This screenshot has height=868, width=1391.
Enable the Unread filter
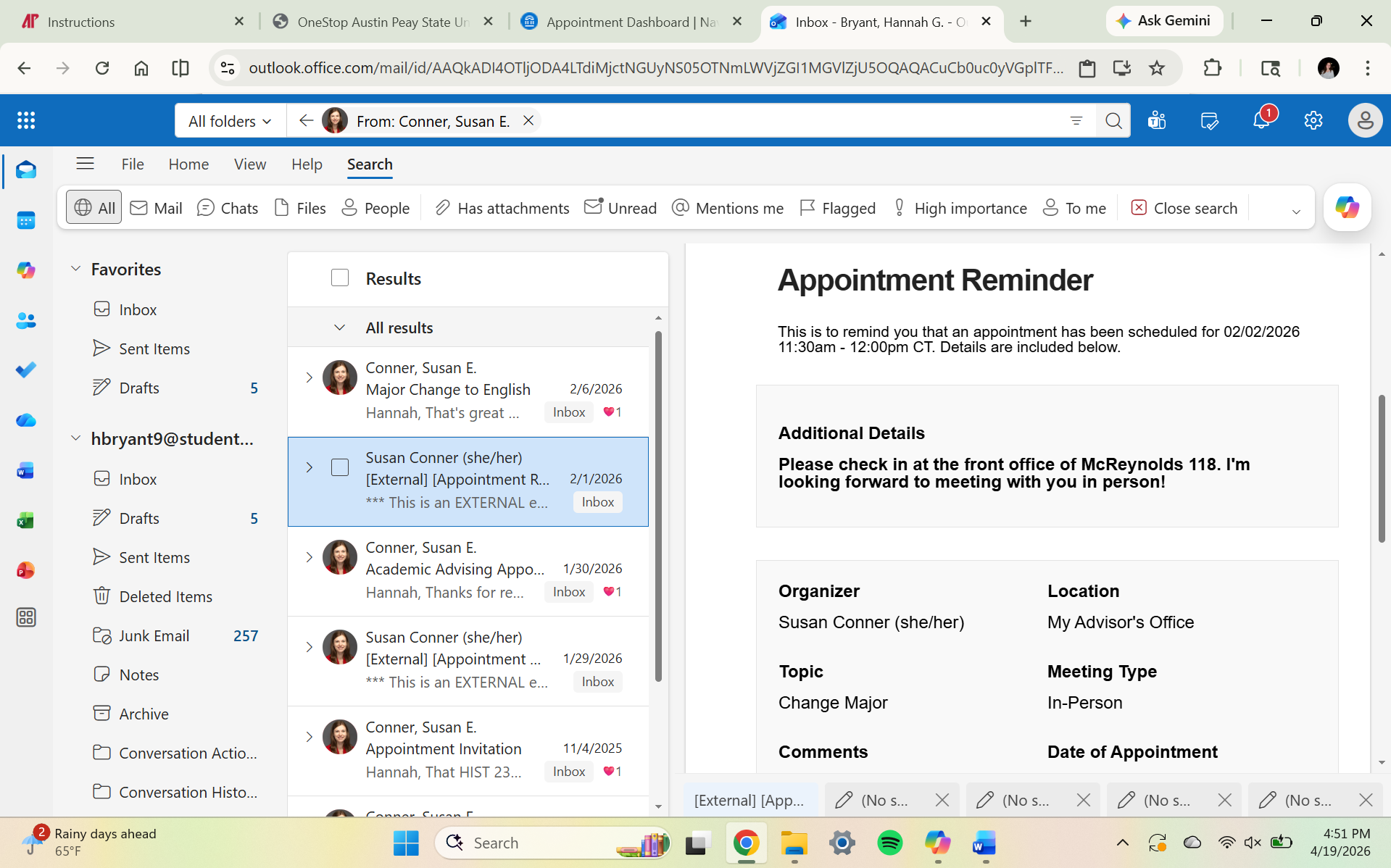coord(620,208)
